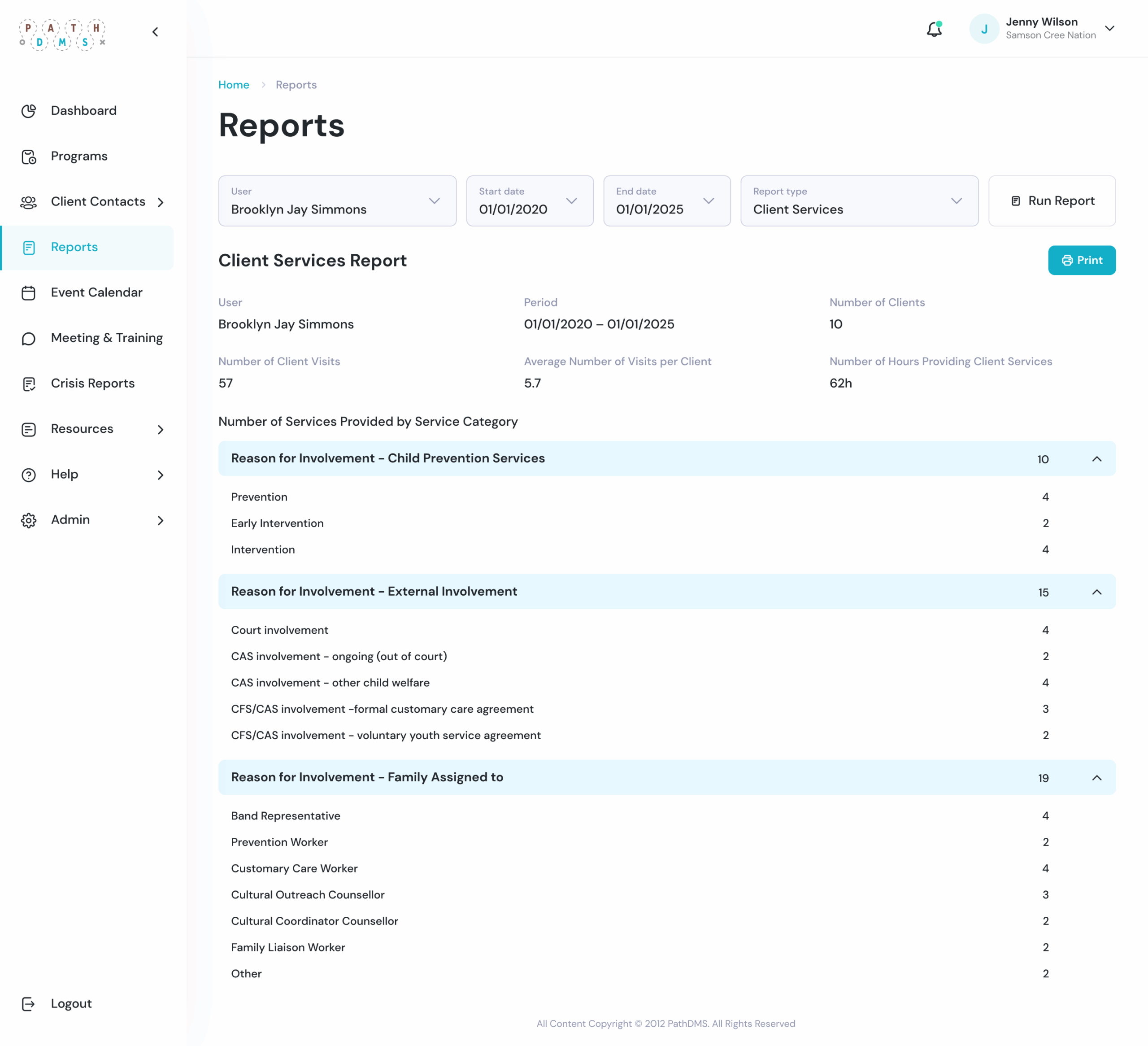Click the Samson Cree Nation label
Screen dimensions: 1148x1046
point(1051,35)
